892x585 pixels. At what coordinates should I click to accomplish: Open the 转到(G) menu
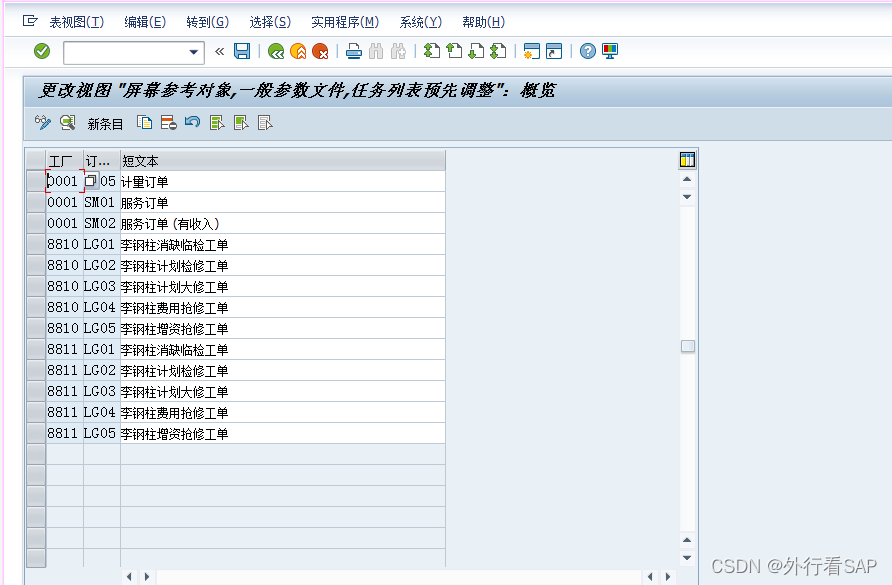pyautogui.click(x=208, y=22)
